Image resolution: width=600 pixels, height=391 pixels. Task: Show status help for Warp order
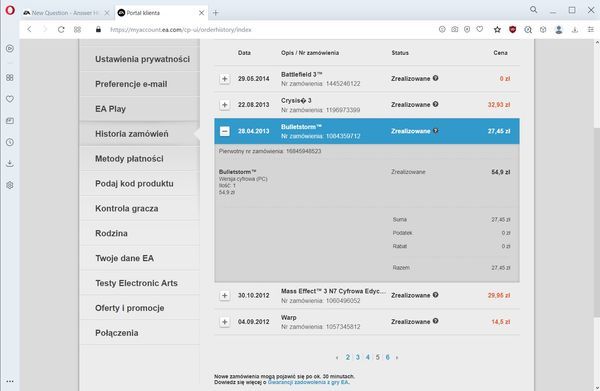[x=435, y=321]
